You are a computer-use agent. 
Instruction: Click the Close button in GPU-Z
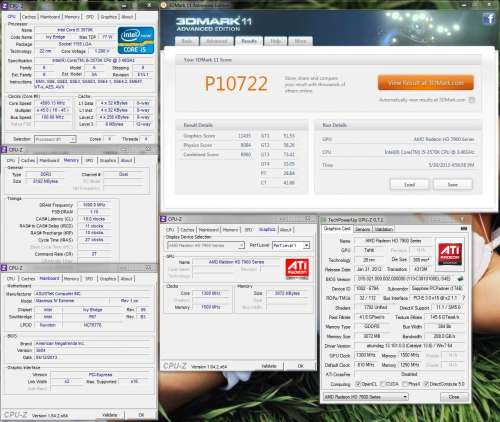(x=454, y=397)
